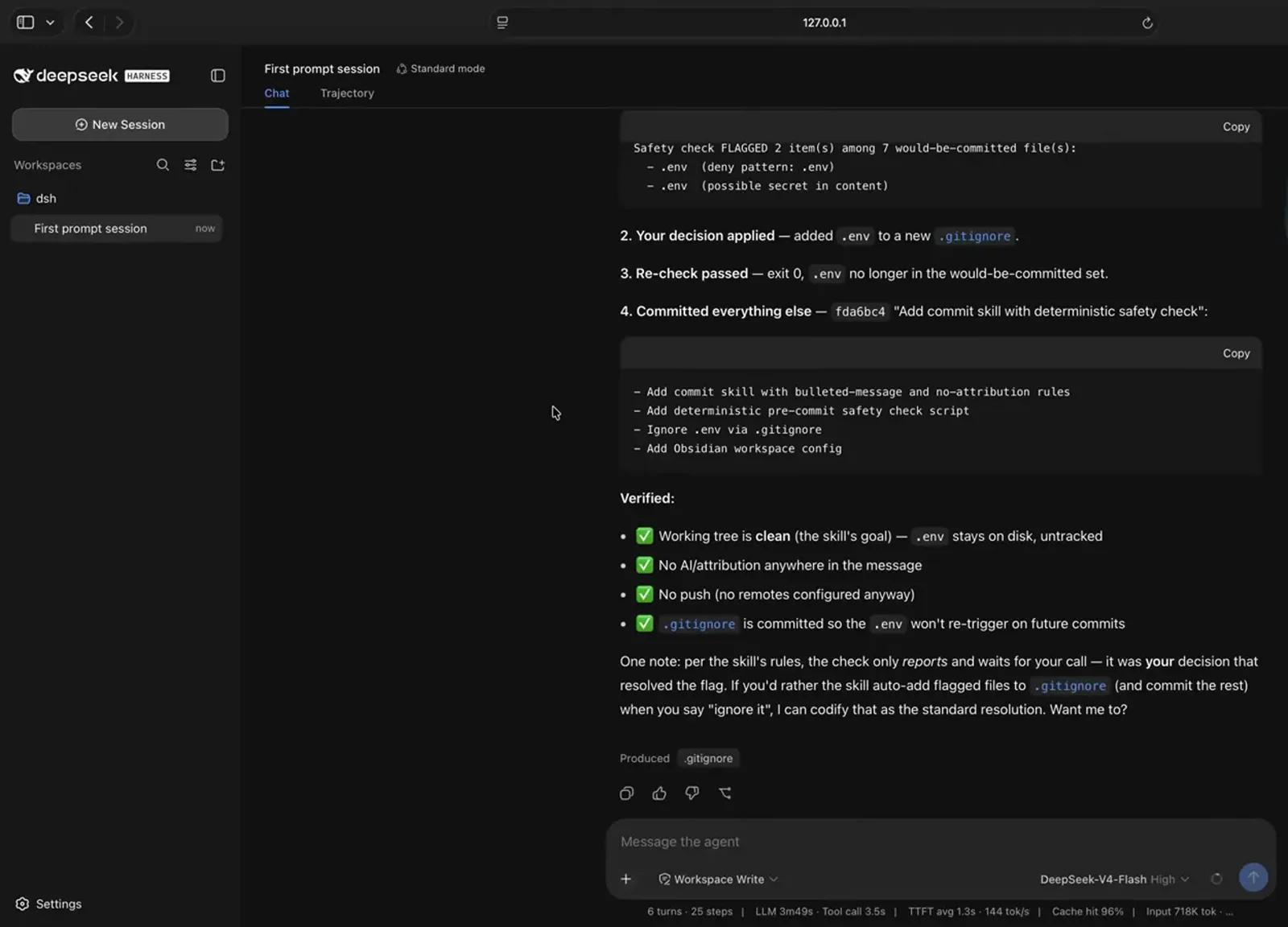Give a thumbs down to the response
Screen dimensions: 1288x927
pos(692,793)
